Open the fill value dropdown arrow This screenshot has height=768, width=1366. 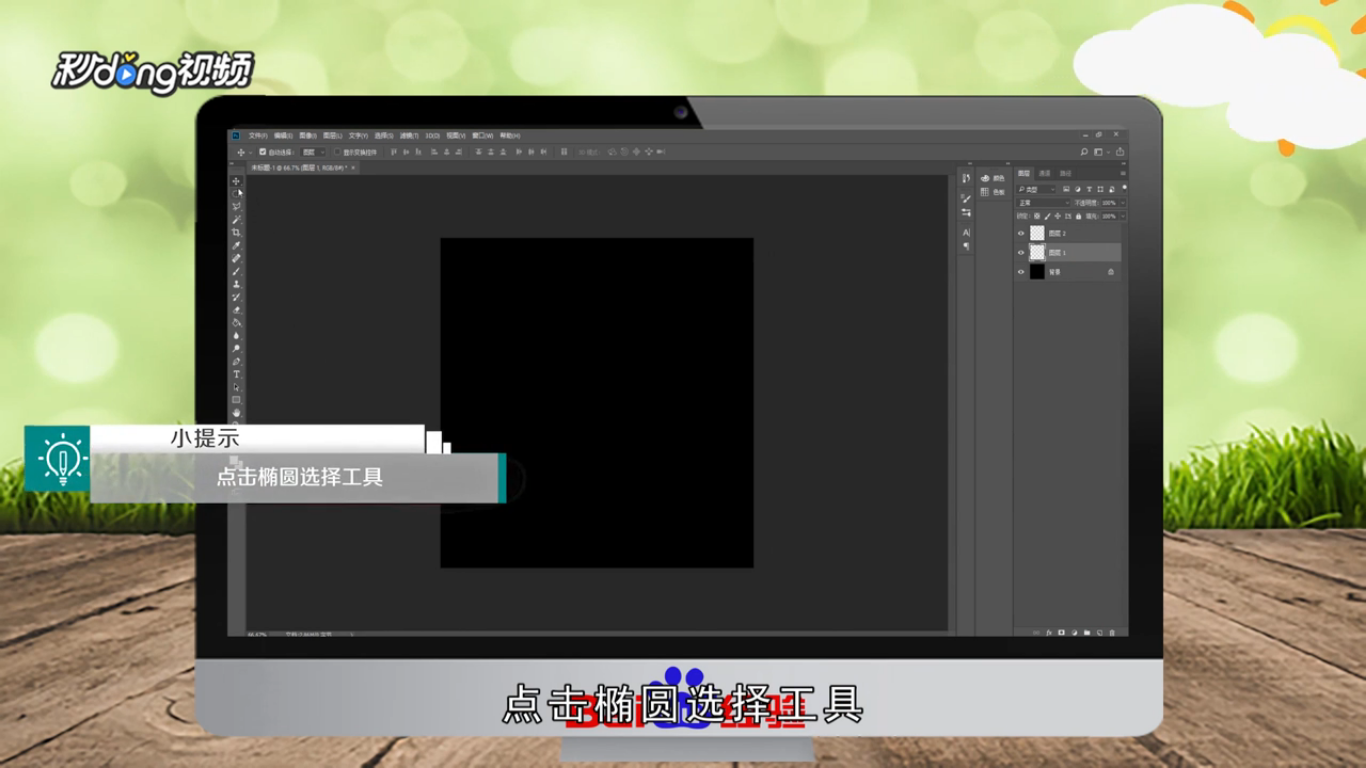tap(1123, 216)
